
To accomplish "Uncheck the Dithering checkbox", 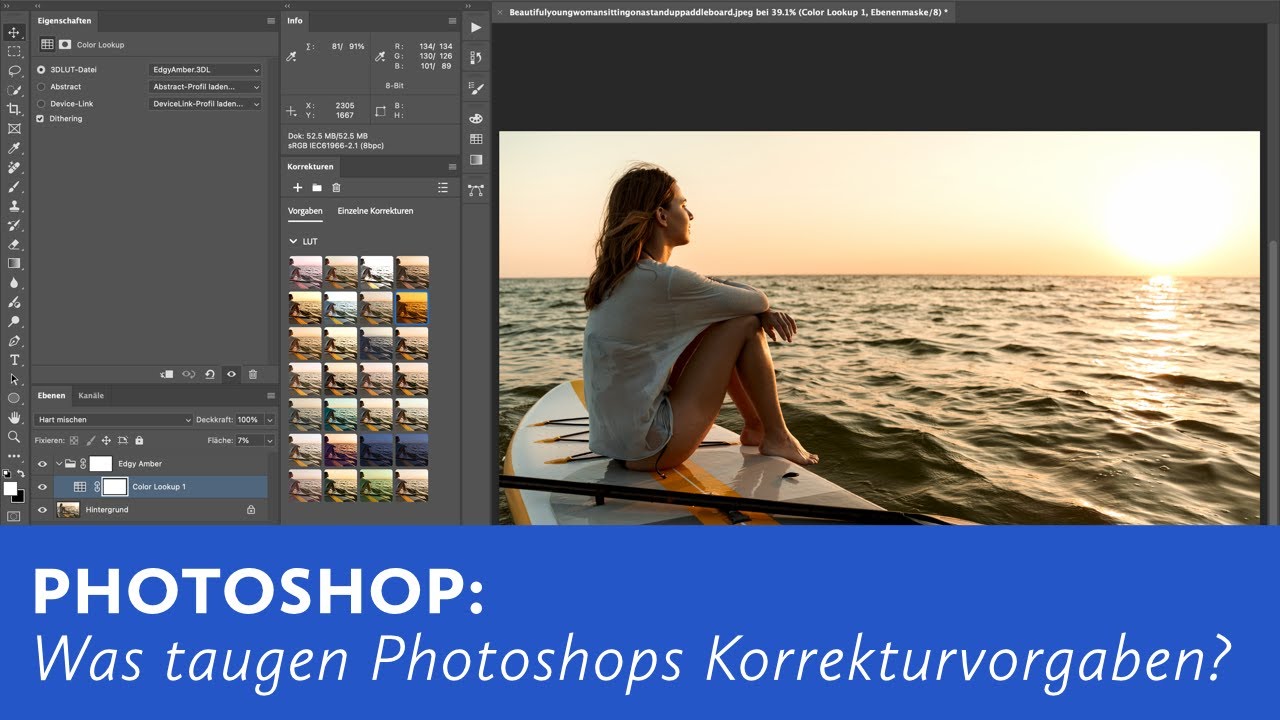I will coord(41,119).
